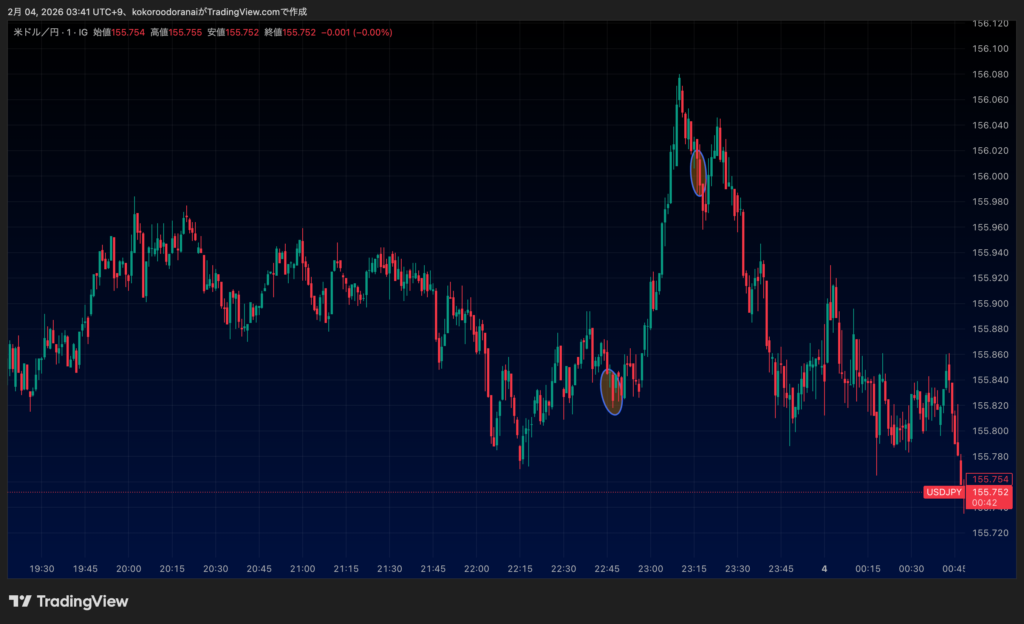
Task: Click the red USDJPY symbol tag
Action: coord(944,492)
